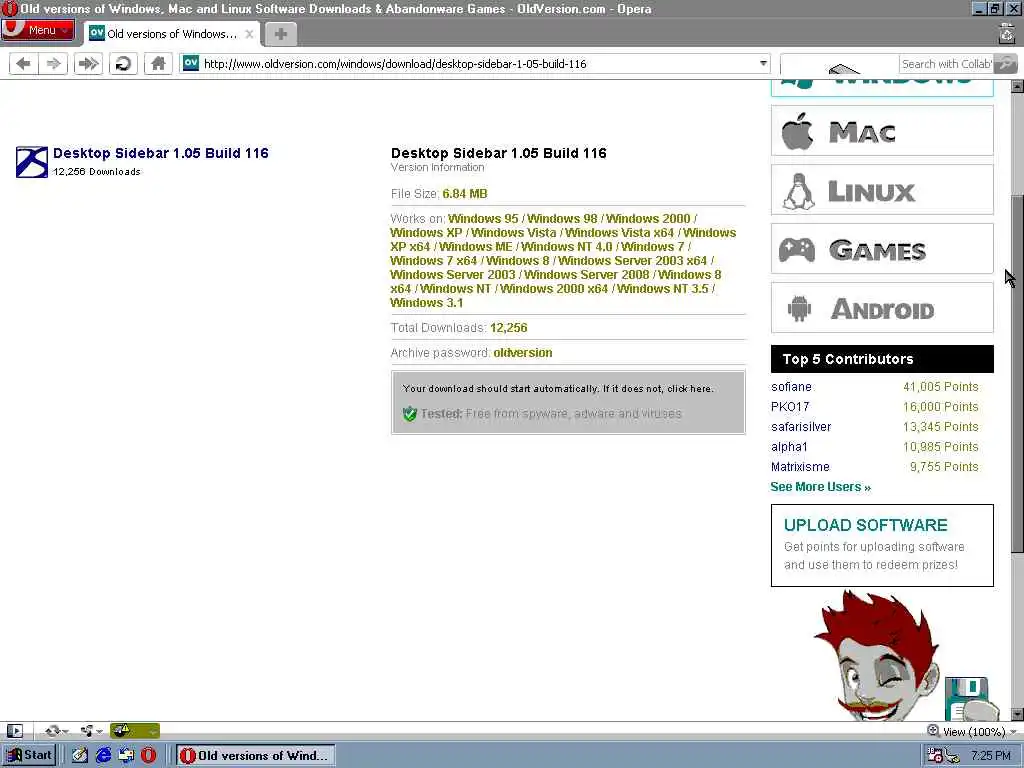Image resolution: width=1024 pixels, height=768 pixels.
Task: Click the Forward navigation arrow
Action: point(54,63)
